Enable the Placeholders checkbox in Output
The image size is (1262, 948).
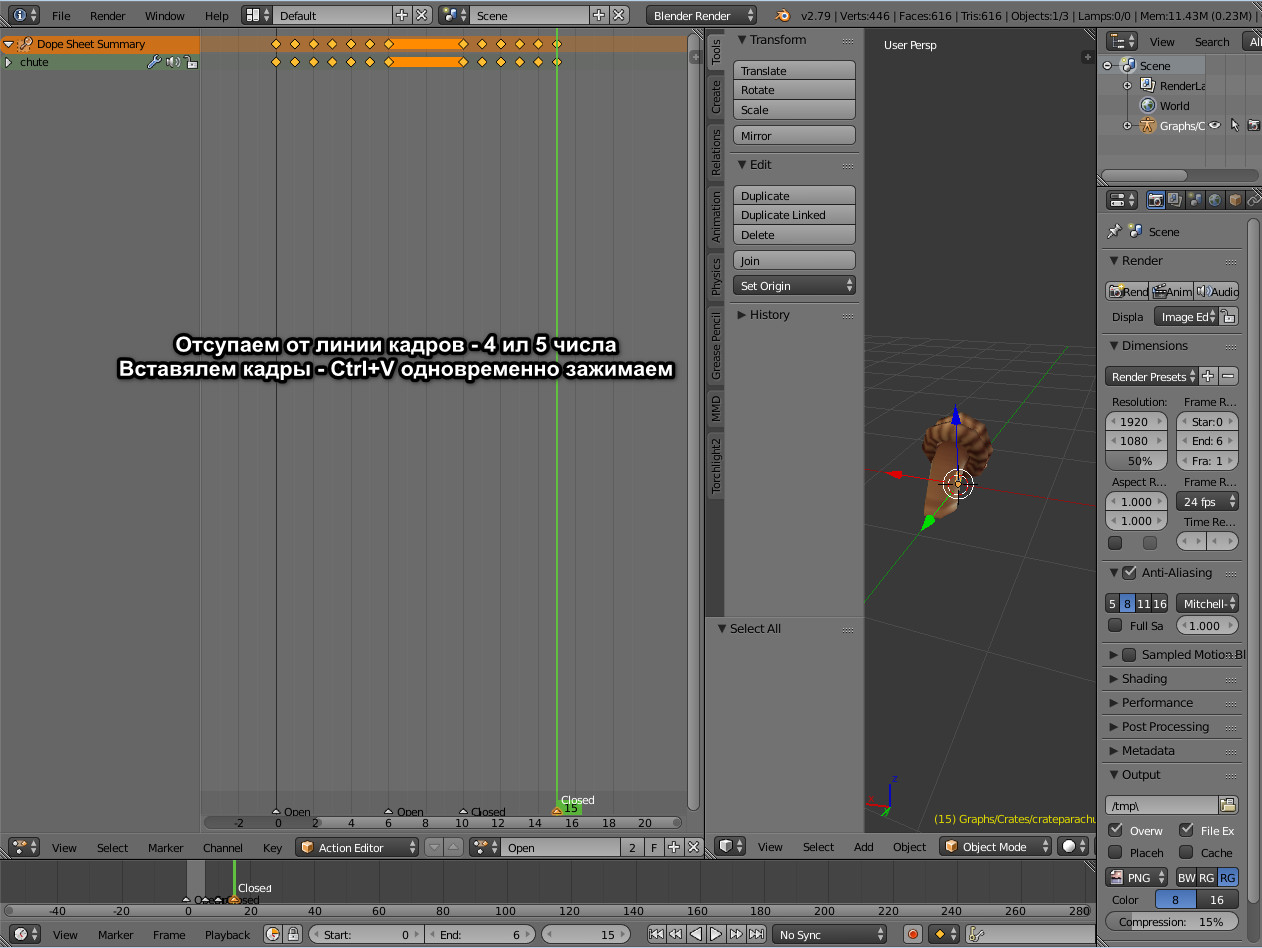tap(1115, 852)
